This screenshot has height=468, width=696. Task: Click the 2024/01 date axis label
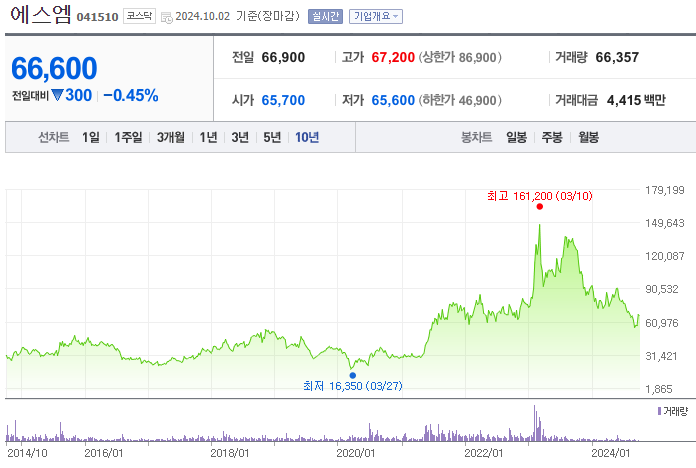(611, 453)
